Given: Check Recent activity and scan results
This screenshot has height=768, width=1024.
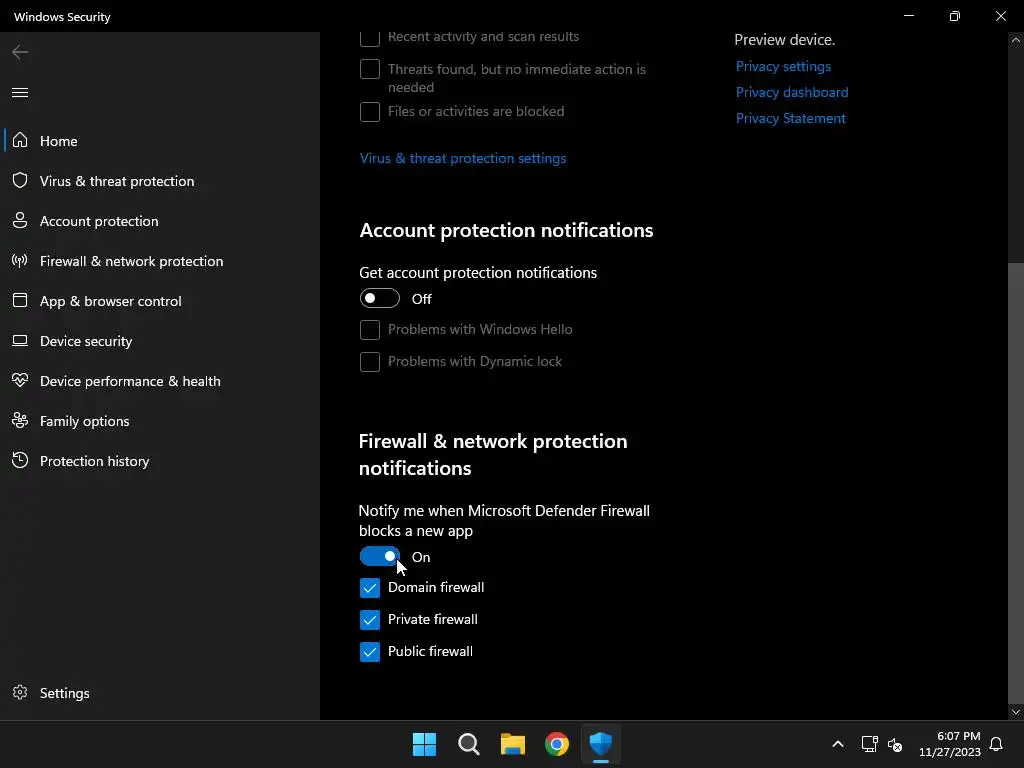Looking at the screenshot, I should point(370,37).
